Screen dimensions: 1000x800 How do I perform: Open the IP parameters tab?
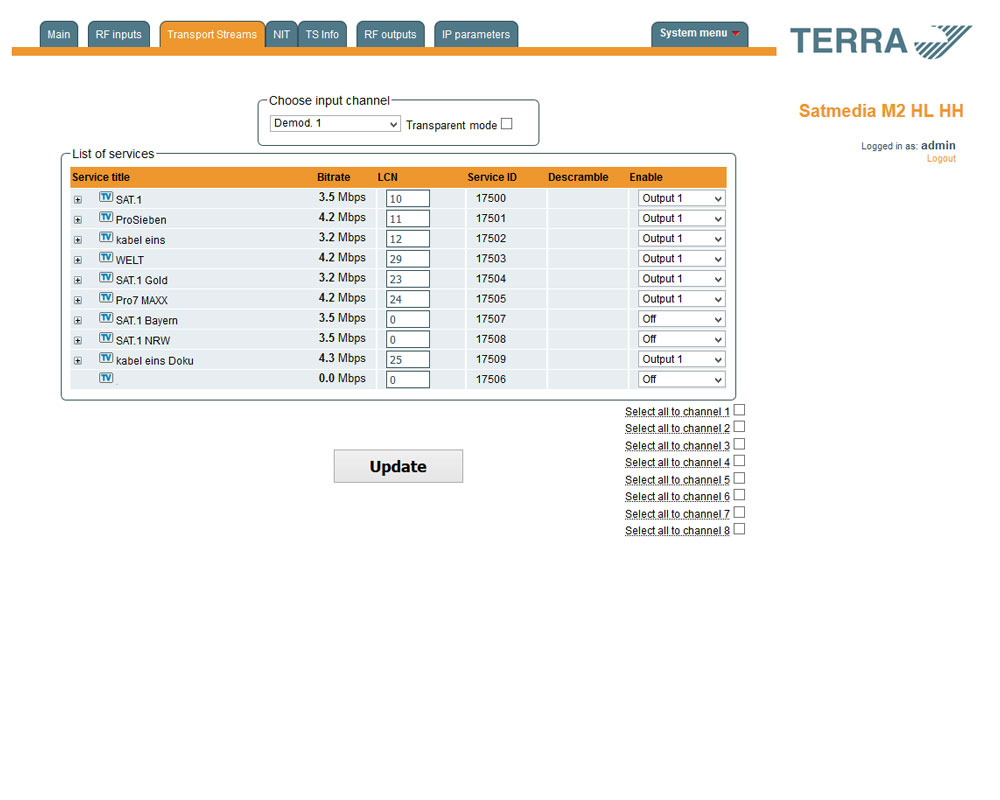click(476, 35)
